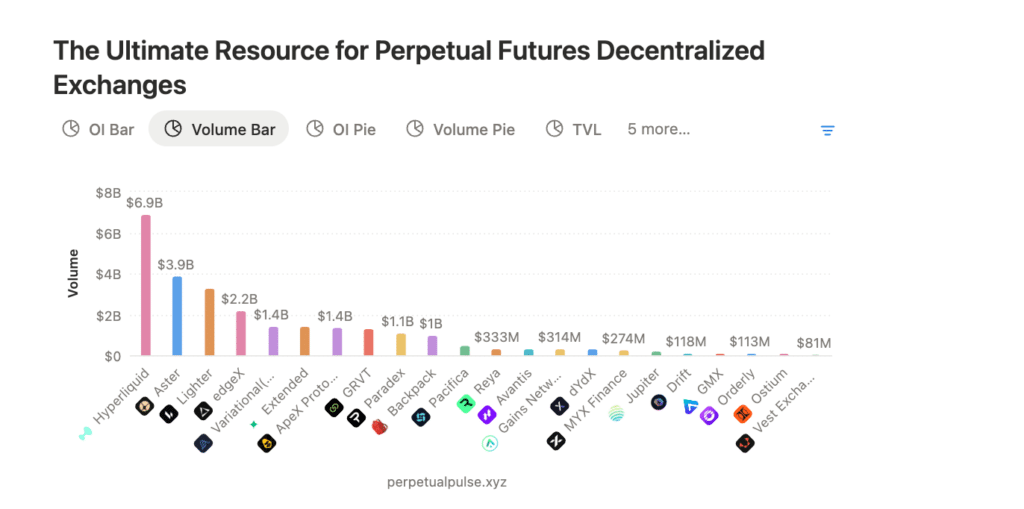Switch to the OI Pie tab
The width and height of the screenshot is (1024, 509).
[x=342, y=129]
